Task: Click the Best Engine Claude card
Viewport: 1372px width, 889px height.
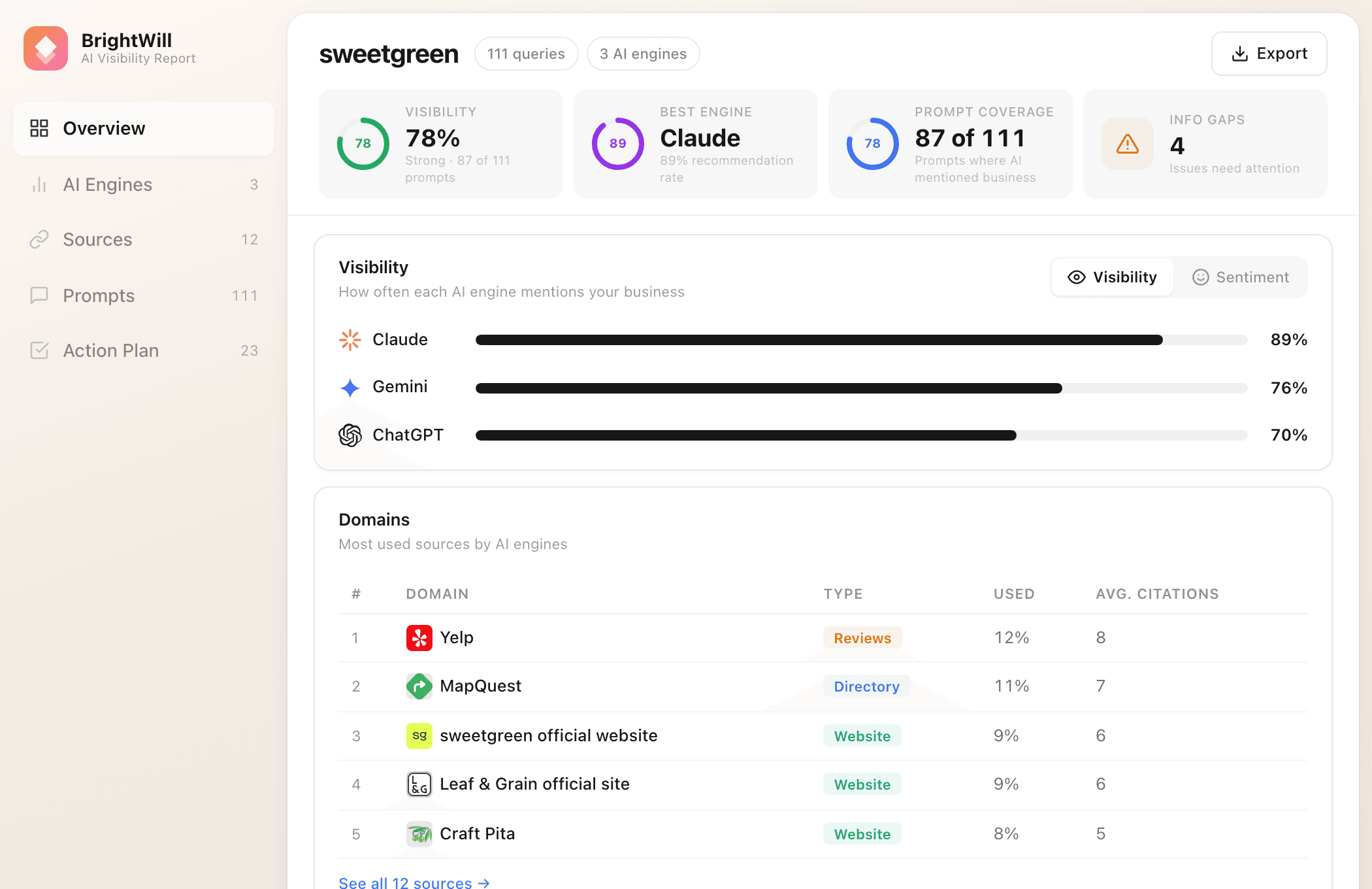Action: pos(696,144)
